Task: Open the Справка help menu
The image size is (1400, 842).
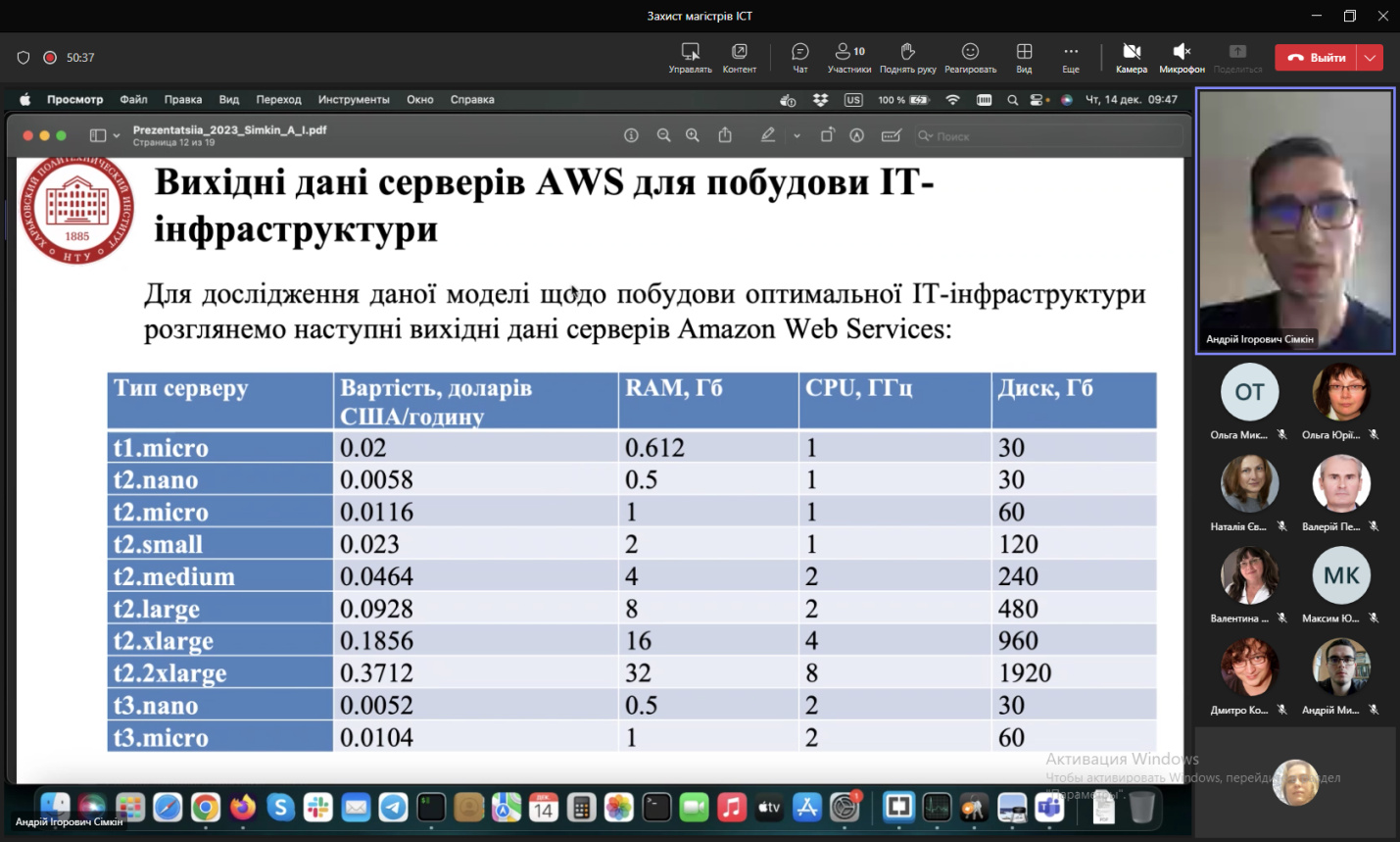Action: (472, 99)
